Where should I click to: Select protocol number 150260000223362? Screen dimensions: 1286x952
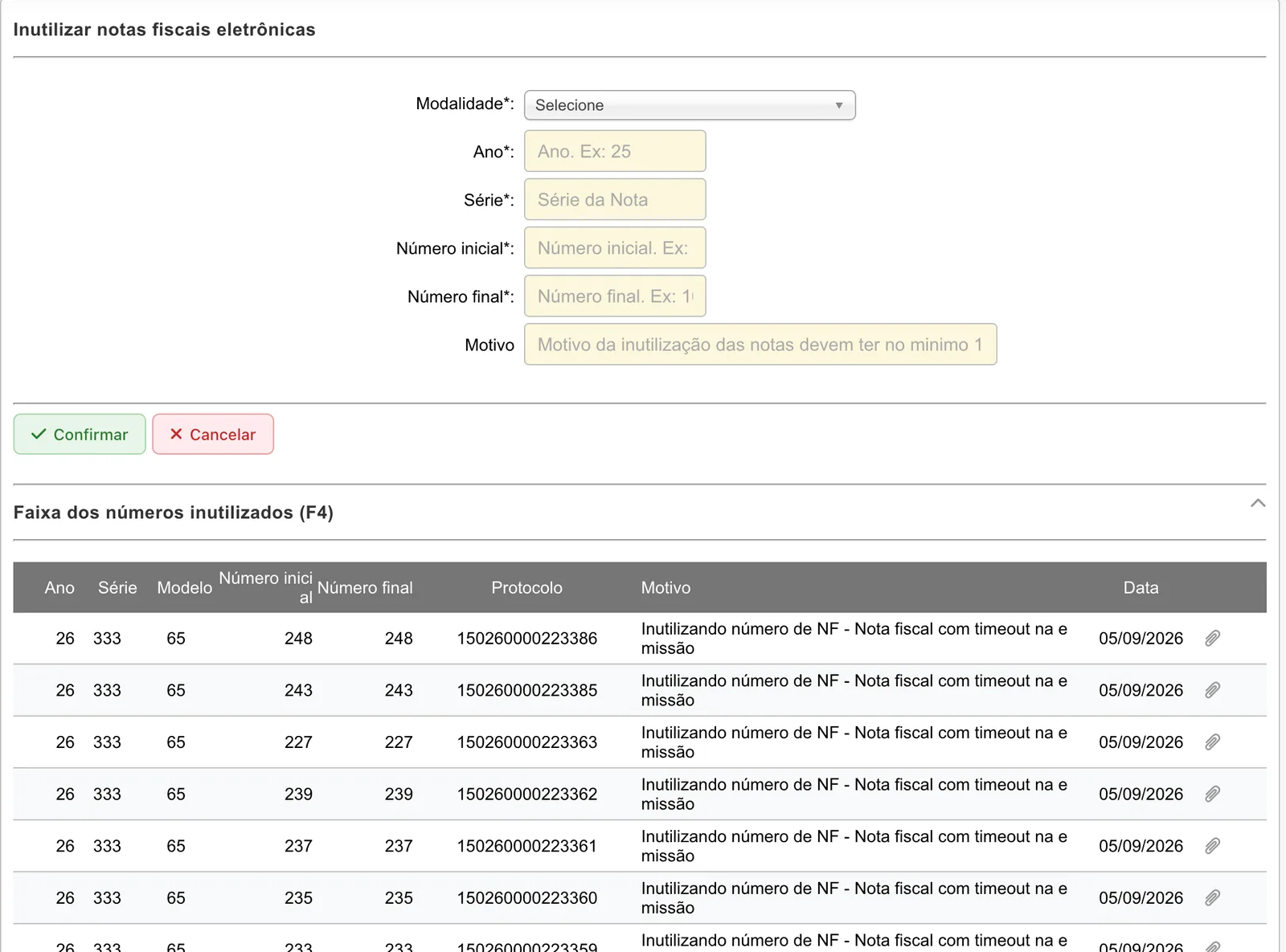tap(527, 795)
